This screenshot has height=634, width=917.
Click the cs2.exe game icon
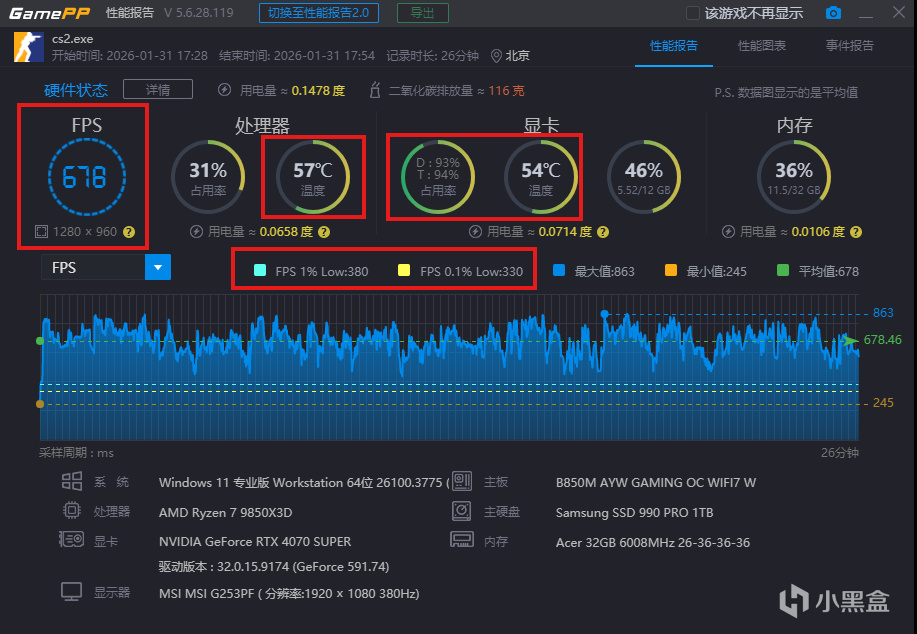29,47
